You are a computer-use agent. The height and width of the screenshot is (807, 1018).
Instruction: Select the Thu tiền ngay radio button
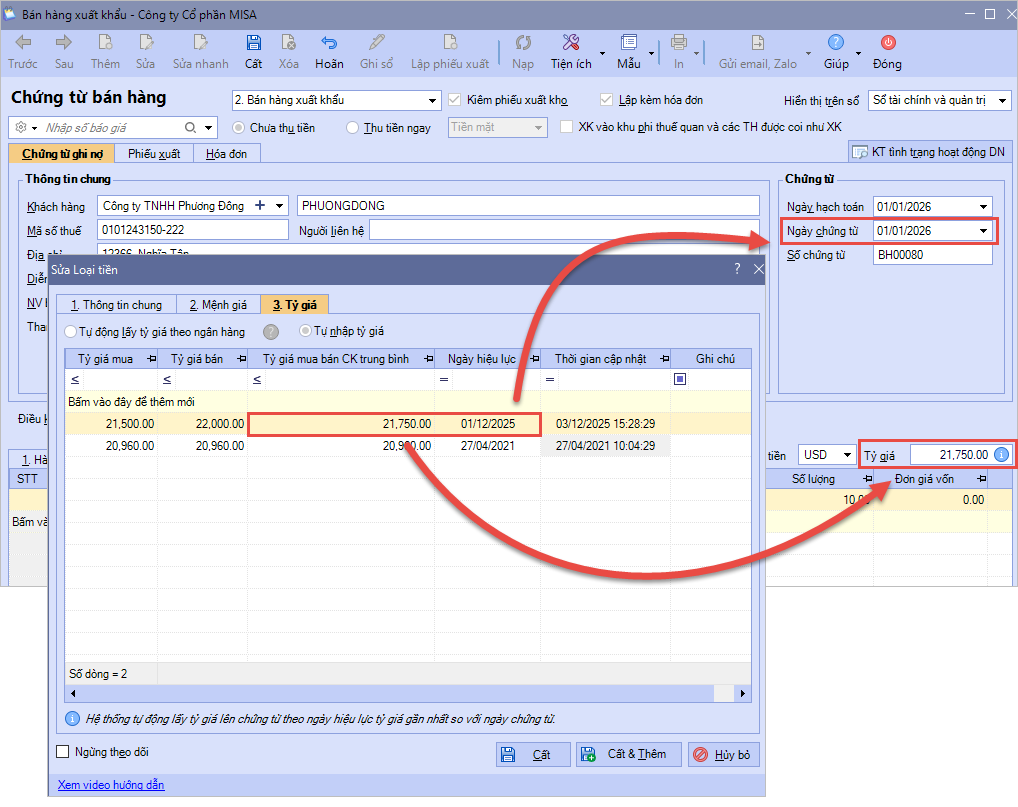352,128
